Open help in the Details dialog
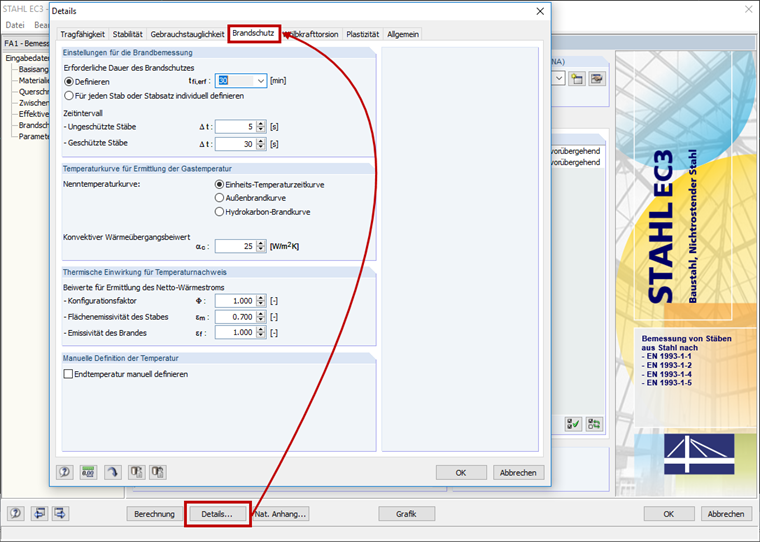The width and height of the screenshot is (760, 542). point(64,472)
